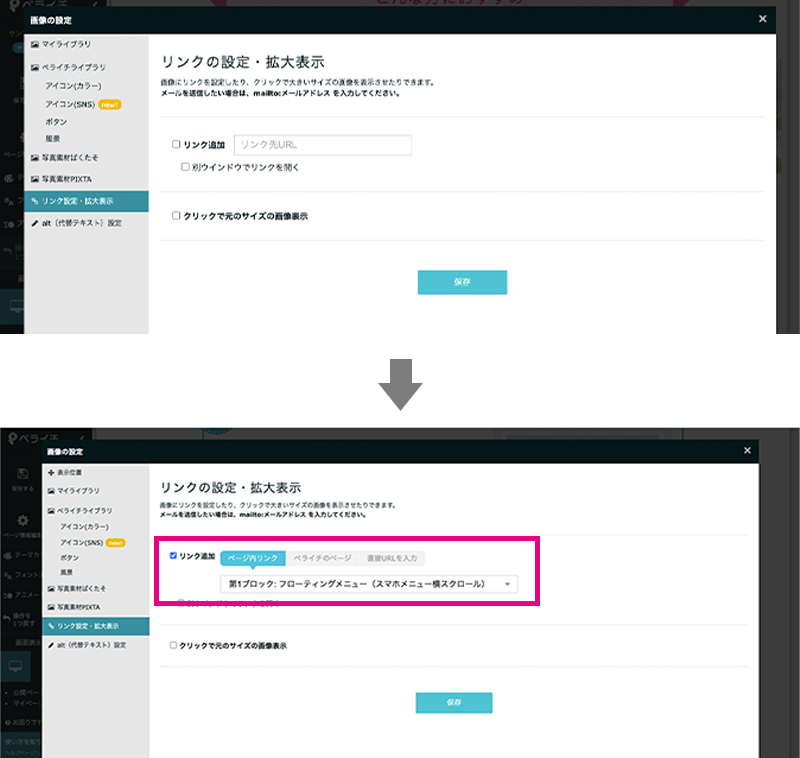Click the pencil icon for alt(代替テキスト)設定 in the URL-field dialog
This screenshot has width=800, height=758.
click(x=36, y=223)
